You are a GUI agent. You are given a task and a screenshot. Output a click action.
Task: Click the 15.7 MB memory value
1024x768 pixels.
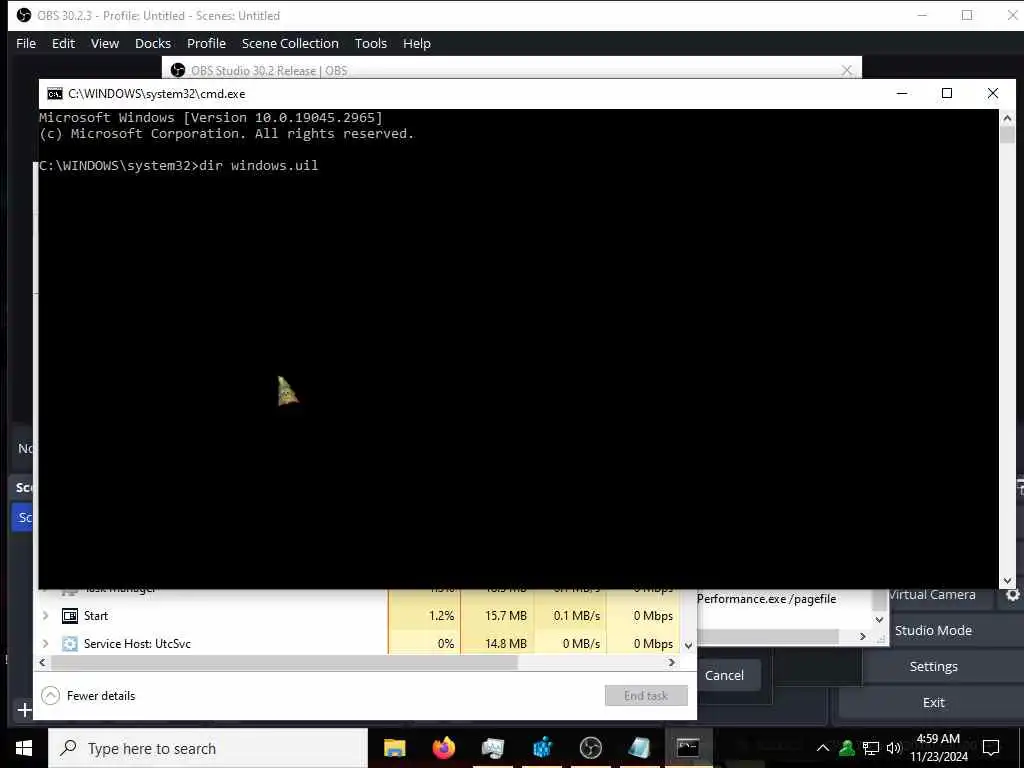(505, 616)
